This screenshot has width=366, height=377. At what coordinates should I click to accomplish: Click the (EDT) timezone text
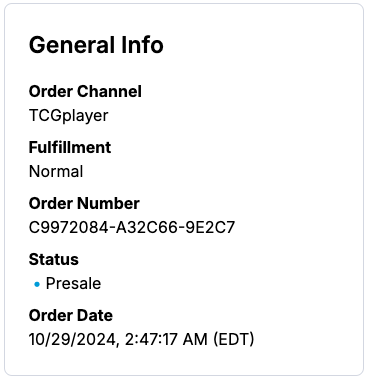(x=234, y=340)
